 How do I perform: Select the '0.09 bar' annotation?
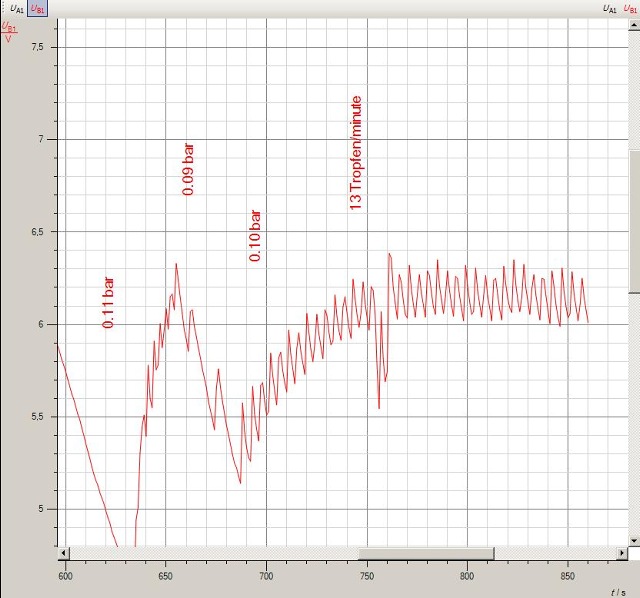[x=188, y=169]
